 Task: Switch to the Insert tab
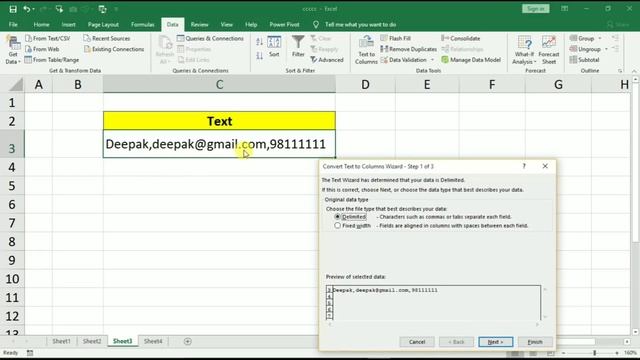tap(68, 24)
